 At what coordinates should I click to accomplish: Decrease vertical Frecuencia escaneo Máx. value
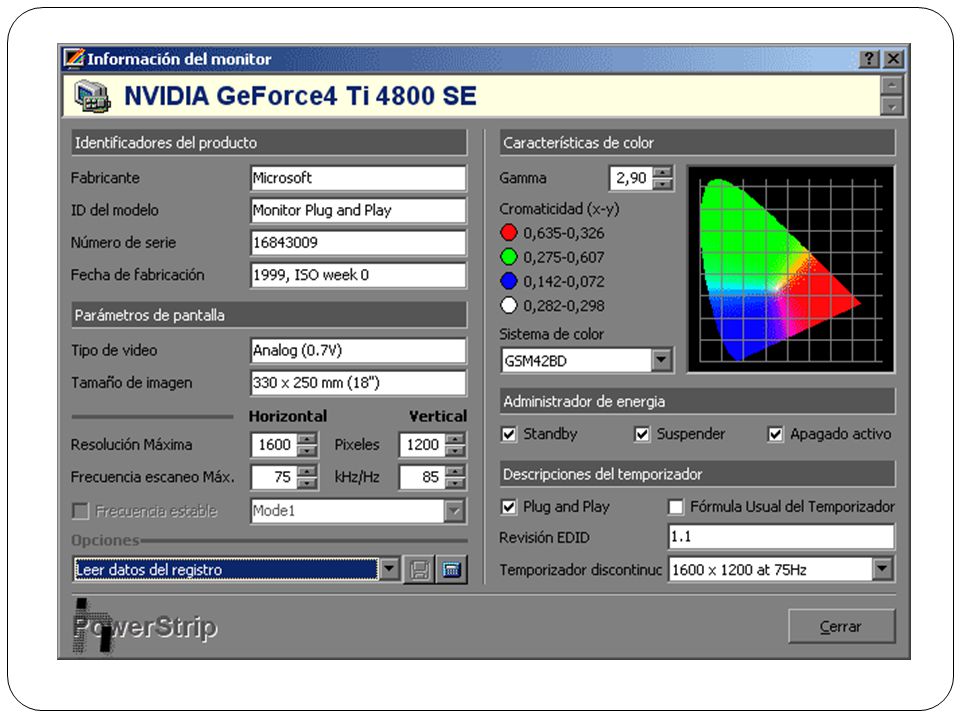click(x=455, y=483)
